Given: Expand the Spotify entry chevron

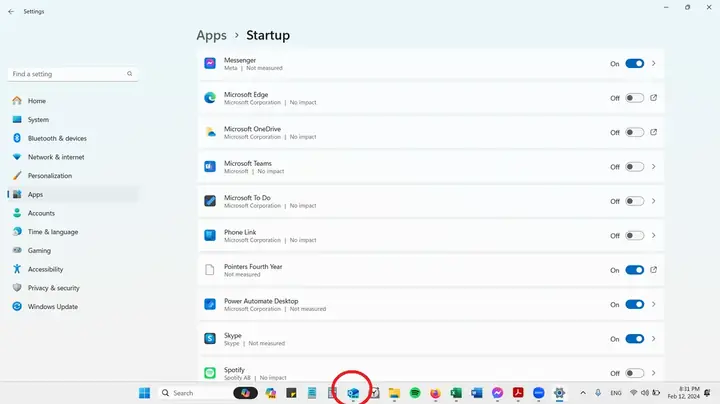Looking at the screenshot, I should point(653,373).
